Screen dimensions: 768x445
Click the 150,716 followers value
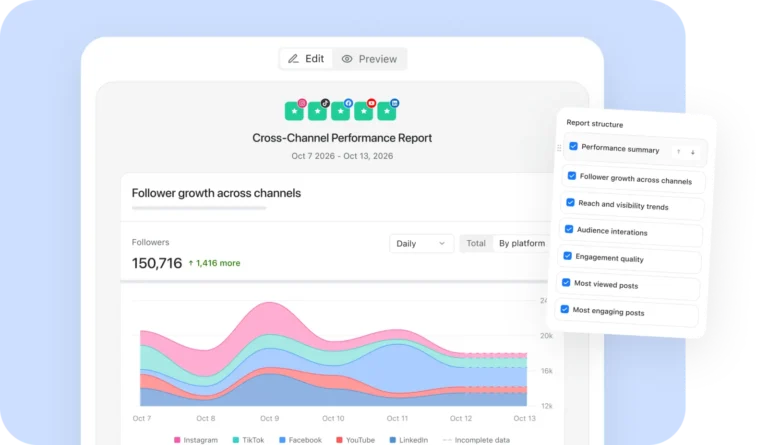pos(157,263)
